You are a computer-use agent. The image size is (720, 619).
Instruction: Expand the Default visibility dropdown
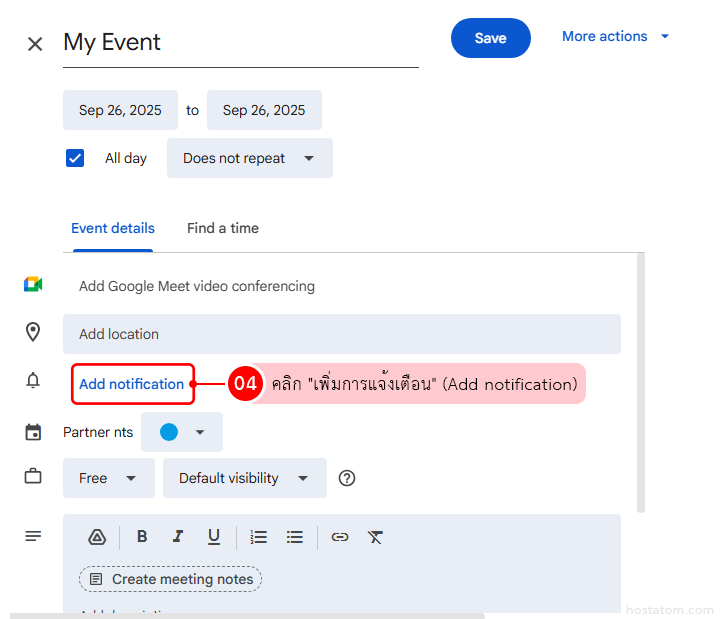[244, 478]
